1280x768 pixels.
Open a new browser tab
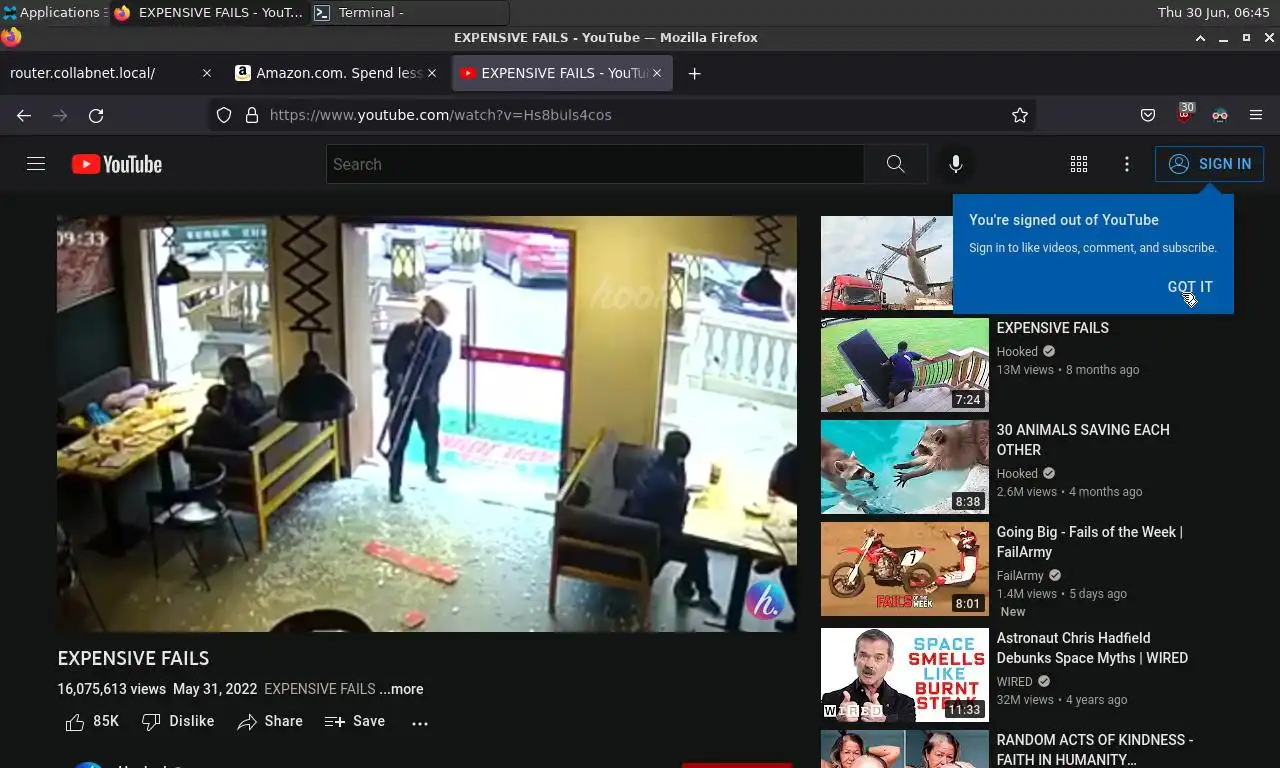coord(695,73)
